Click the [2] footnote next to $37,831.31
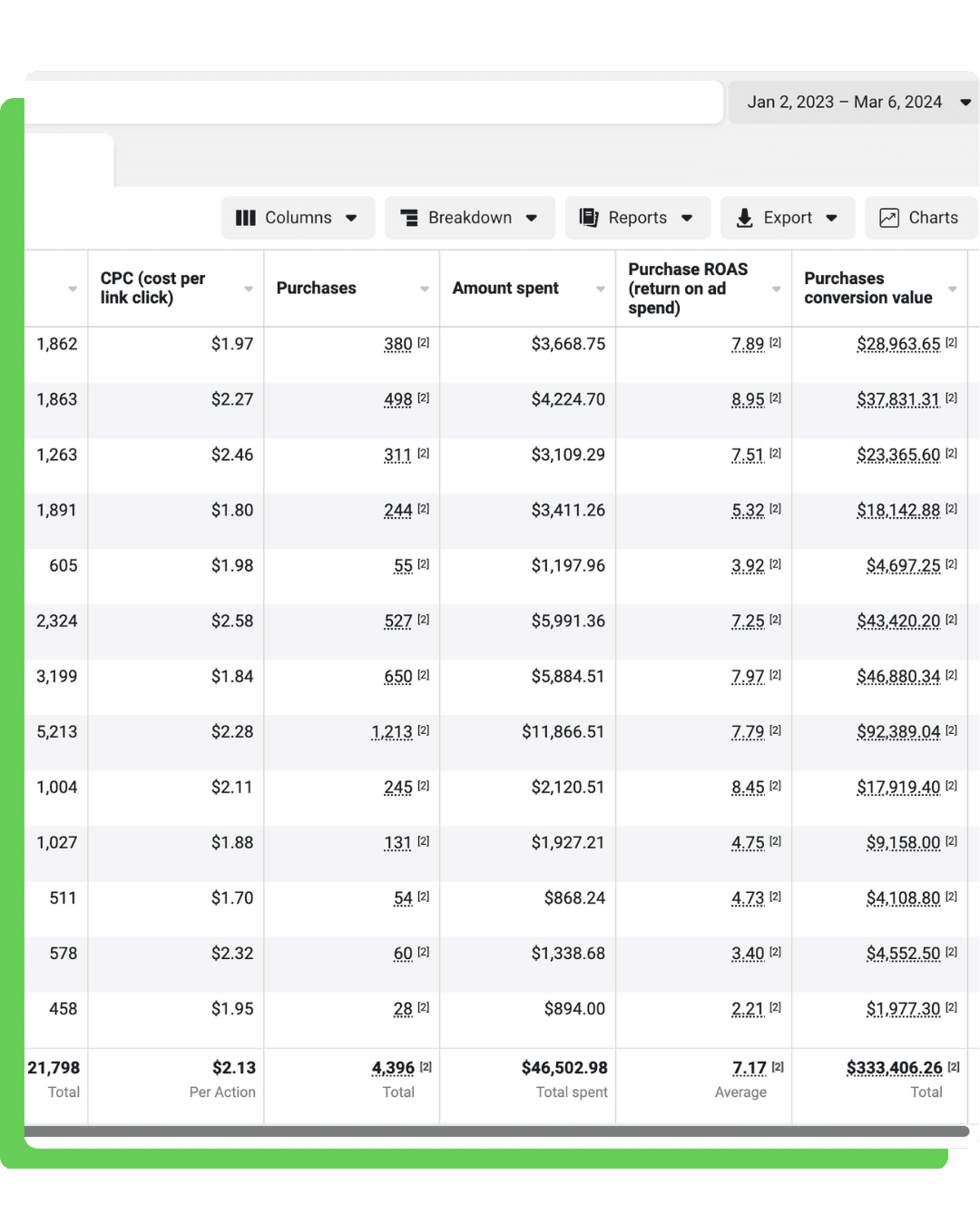Image resolution: width=980 pixels, height=1225 pixels. pyautogui.click(x=951, y=397)
